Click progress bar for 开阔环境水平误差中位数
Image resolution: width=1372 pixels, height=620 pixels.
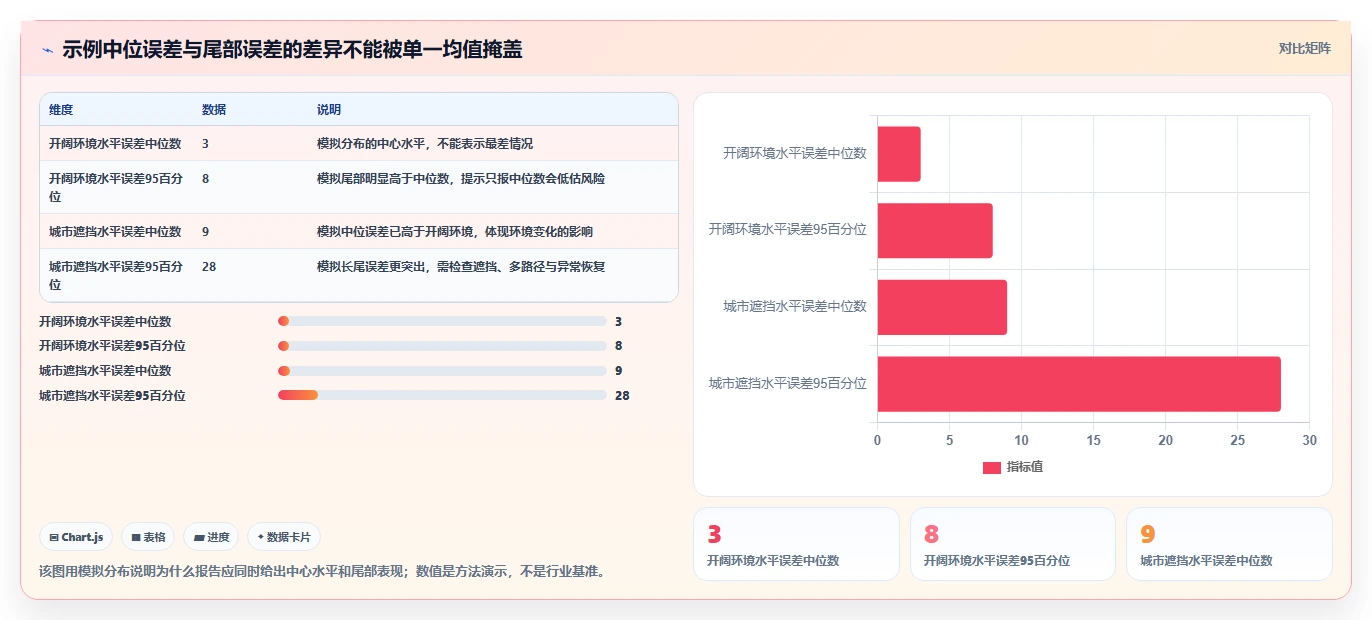442,321
